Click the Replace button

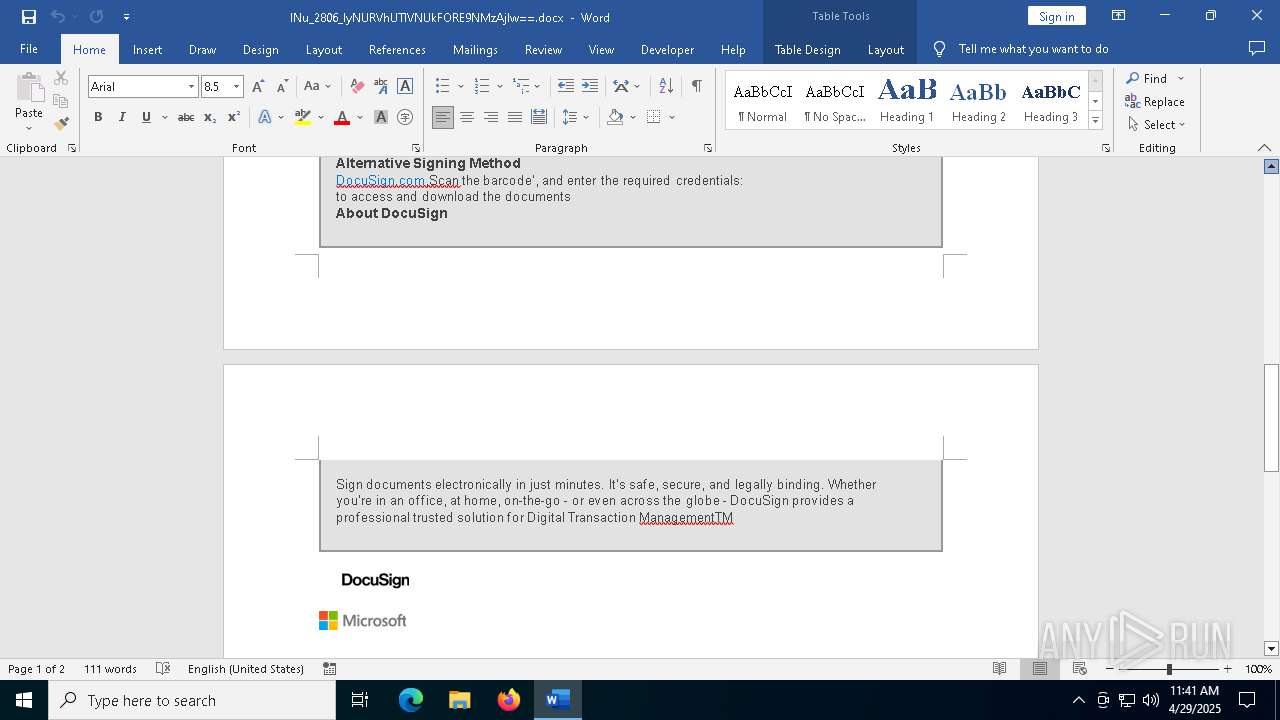click(1155, 101)
